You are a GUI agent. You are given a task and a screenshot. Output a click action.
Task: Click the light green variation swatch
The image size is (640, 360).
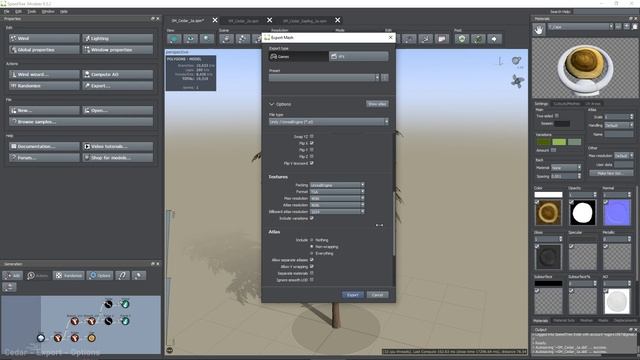tap(559, 142)
